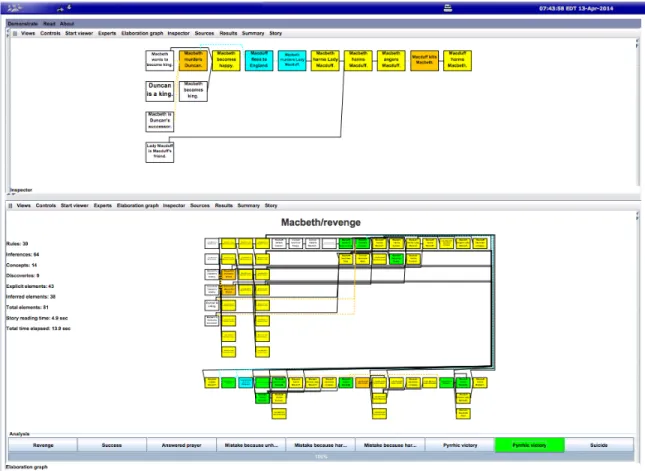Click 'Macbeth becomes king' white node

click(x=193, y=91)
